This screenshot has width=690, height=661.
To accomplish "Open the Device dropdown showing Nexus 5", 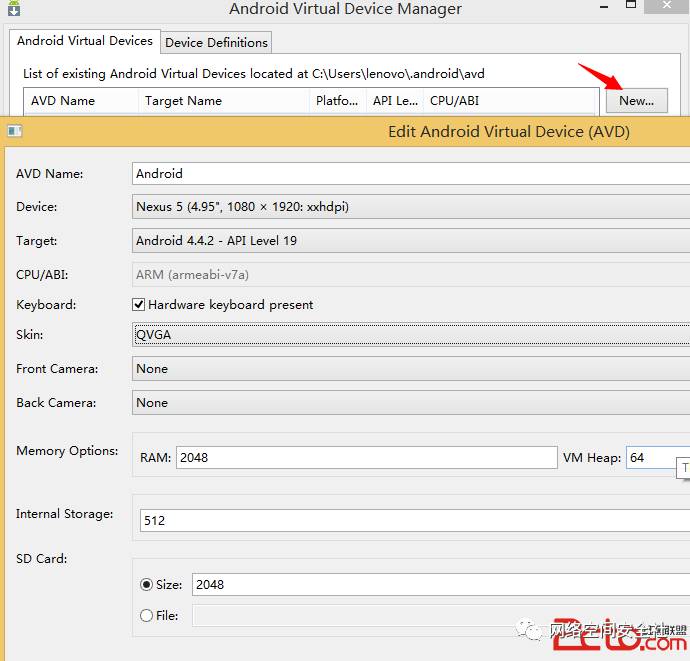I will [411, 207].
